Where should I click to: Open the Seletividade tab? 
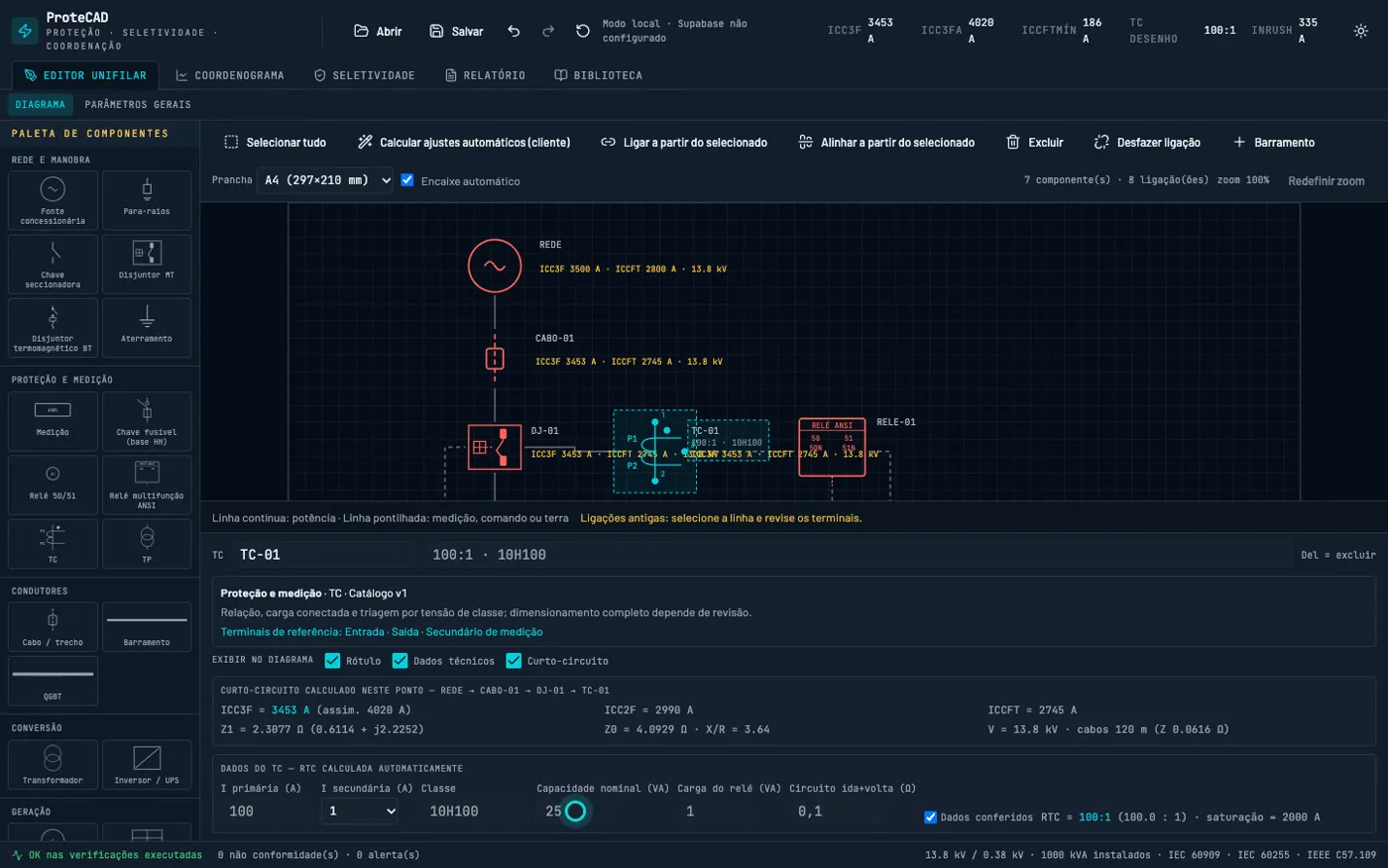pos(365,75)
